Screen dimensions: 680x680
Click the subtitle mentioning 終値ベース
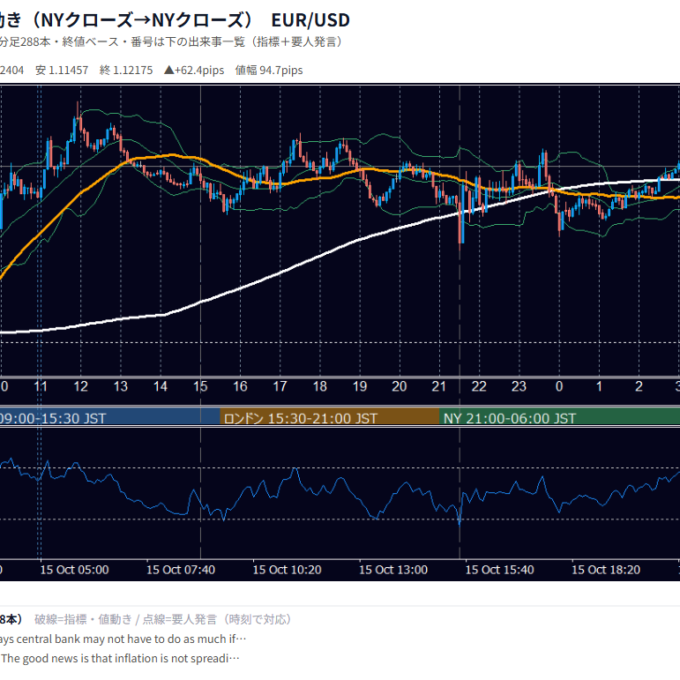(171, 42)
